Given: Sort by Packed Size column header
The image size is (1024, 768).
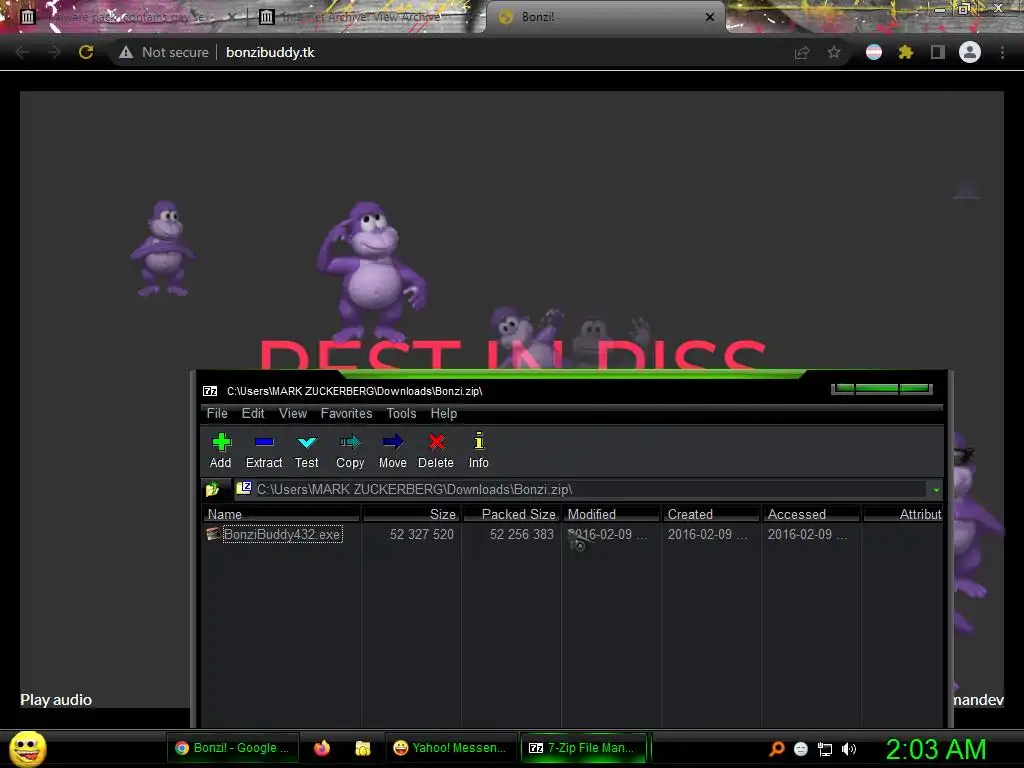Looking at the screenshot, I should (512, 514).
